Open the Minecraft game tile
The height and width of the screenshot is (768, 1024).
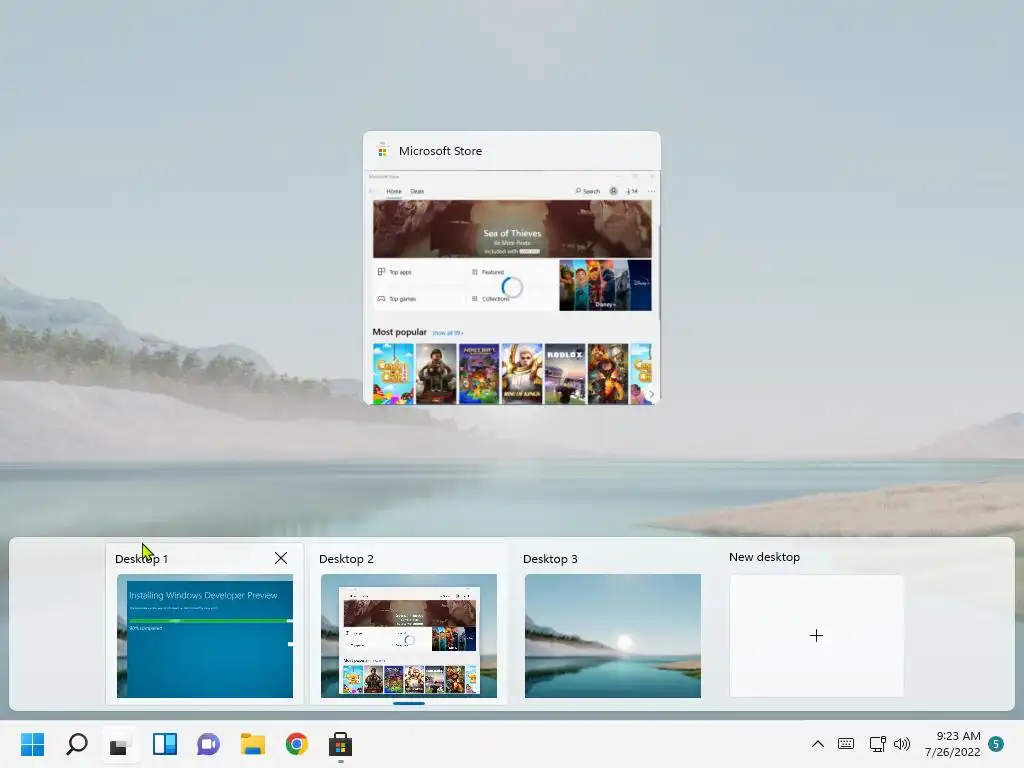click(x=479, y=374)
